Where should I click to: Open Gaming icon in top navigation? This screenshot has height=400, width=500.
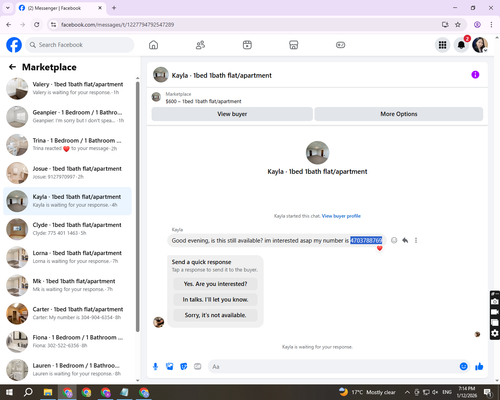tap(340, 45)
